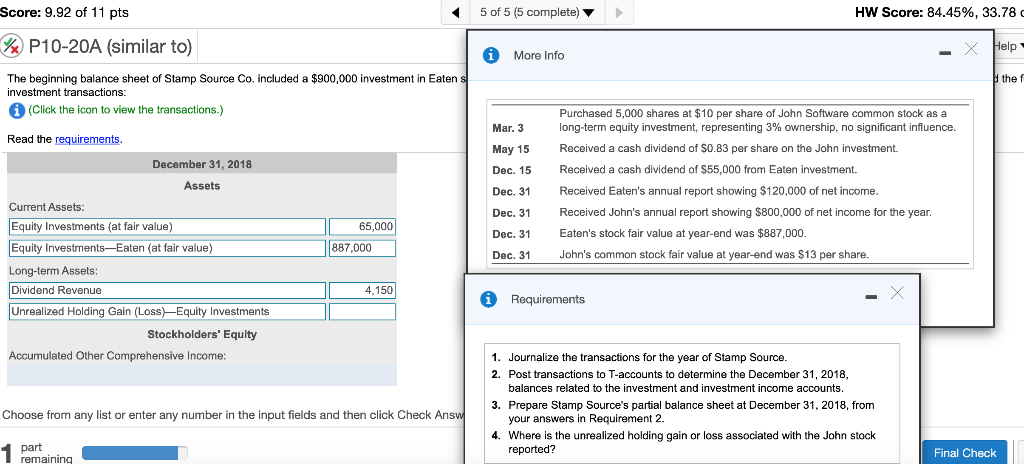Click "Eaten's stock fair value at year-end" row
Image resolution: width=1024 pixels, height=464 pixels.
tap(682, 233)
